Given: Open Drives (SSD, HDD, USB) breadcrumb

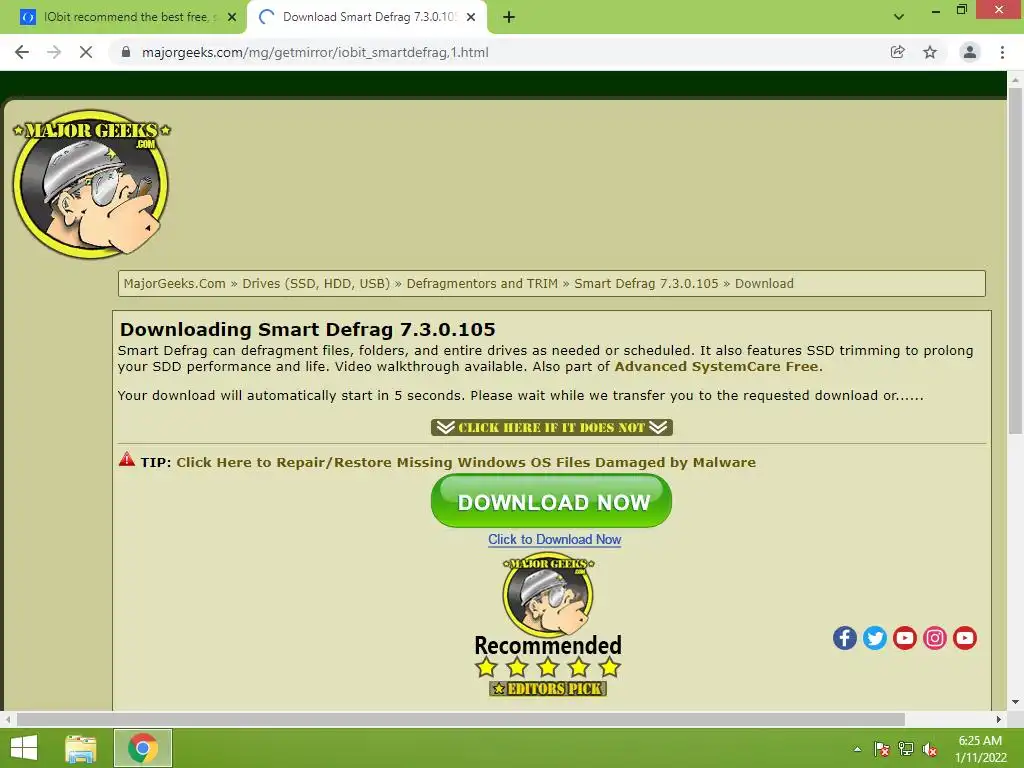Looking at the screenshot, I should [x=316, y=283].
